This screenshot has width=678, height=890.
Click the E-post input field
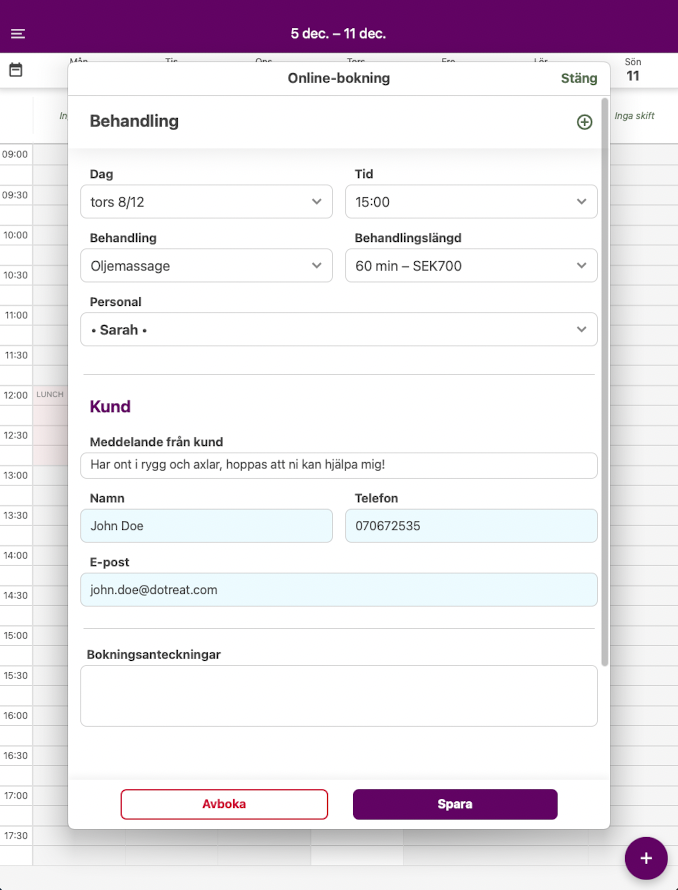[338, 590]
